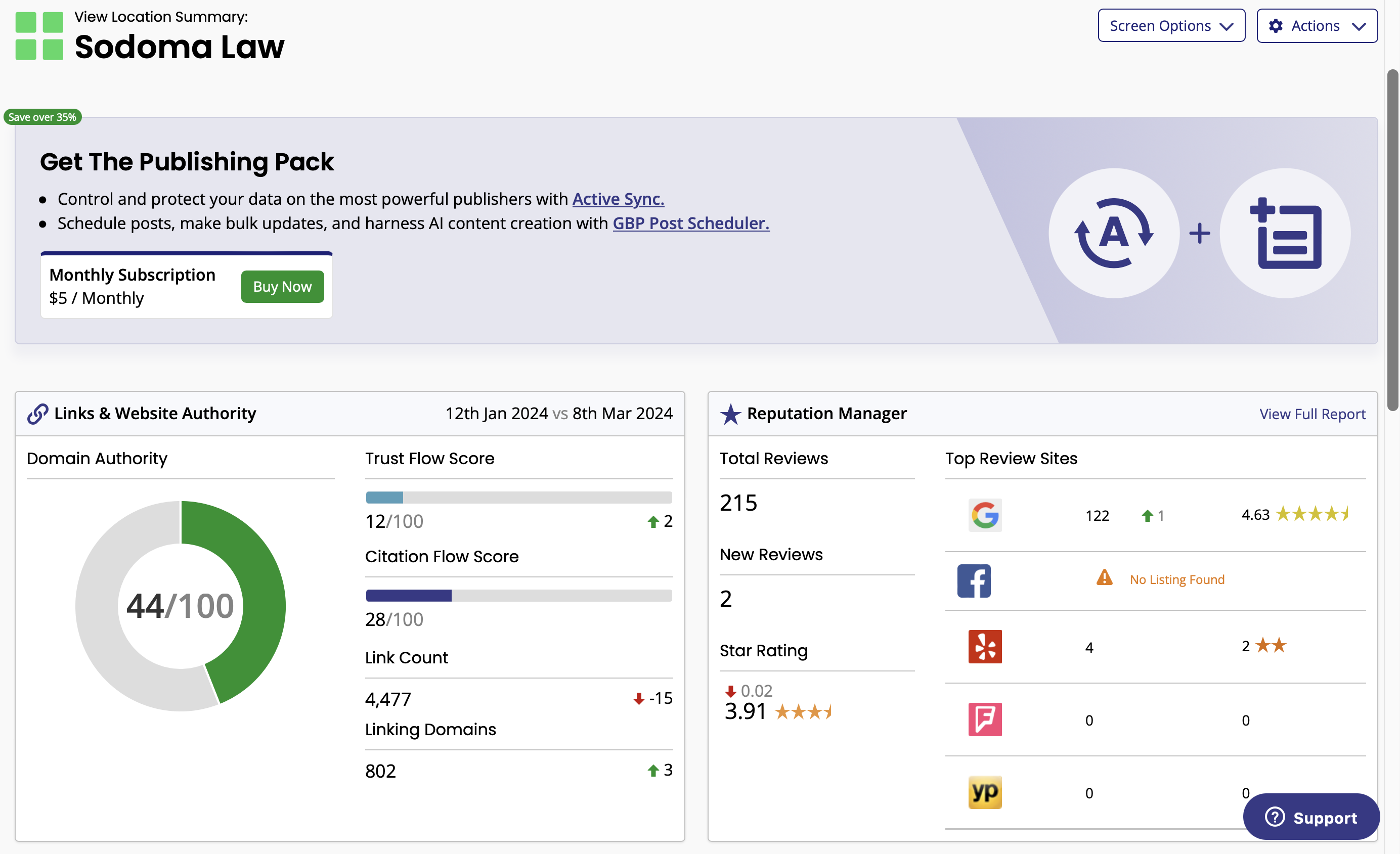Image resolution: width=1400 pixels, height=854 pixels.
Task: Select the Yellow Pages icon
Action: 986,792
